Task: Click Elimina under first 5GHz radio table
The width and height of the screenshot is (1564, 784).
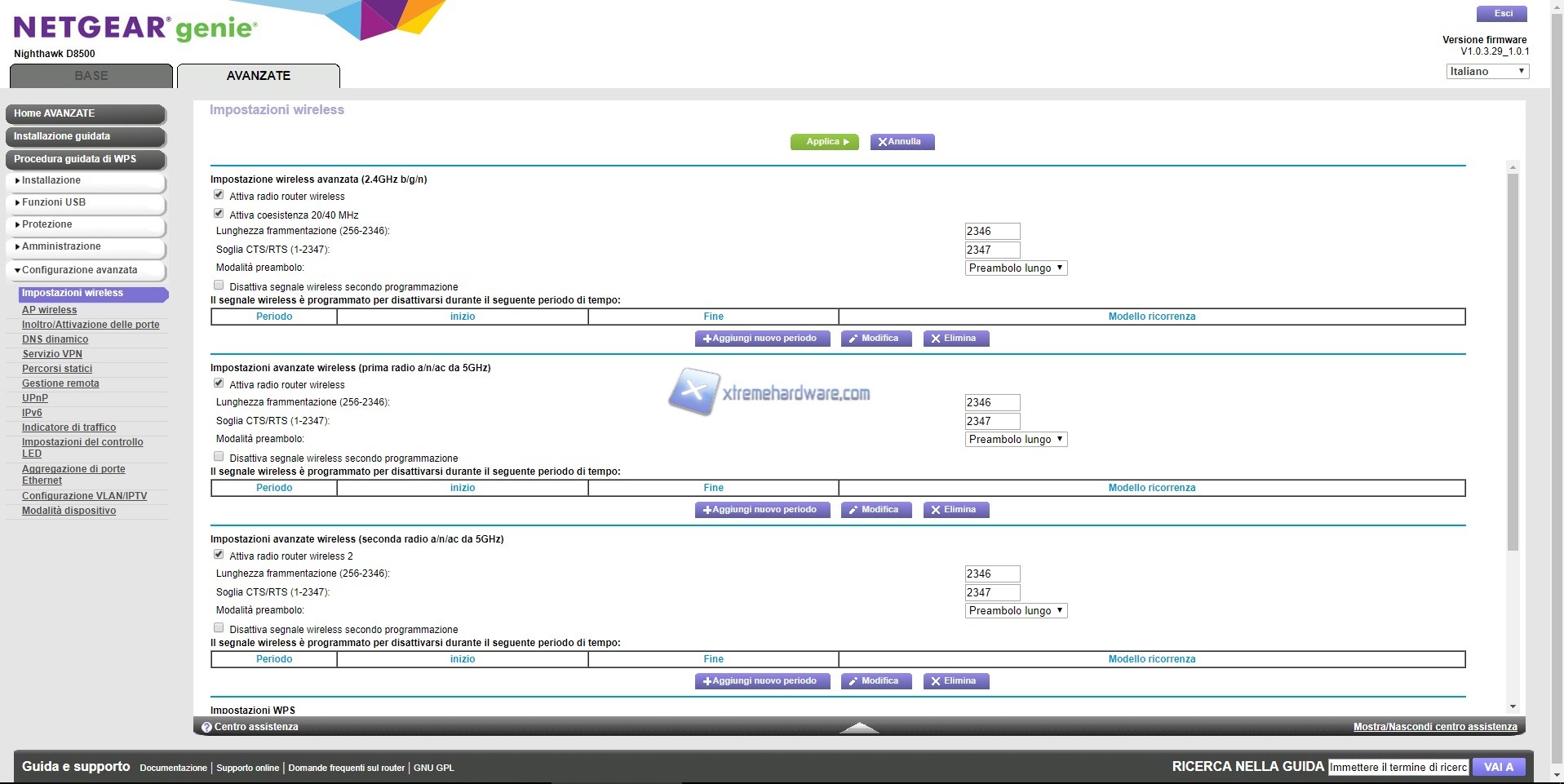Action: point(955,510)
